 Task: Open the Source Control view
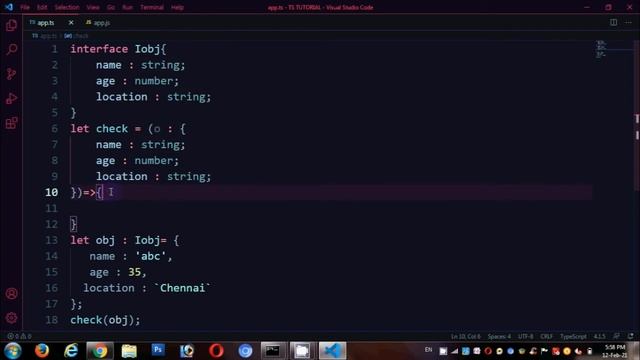tap(11, 74)
